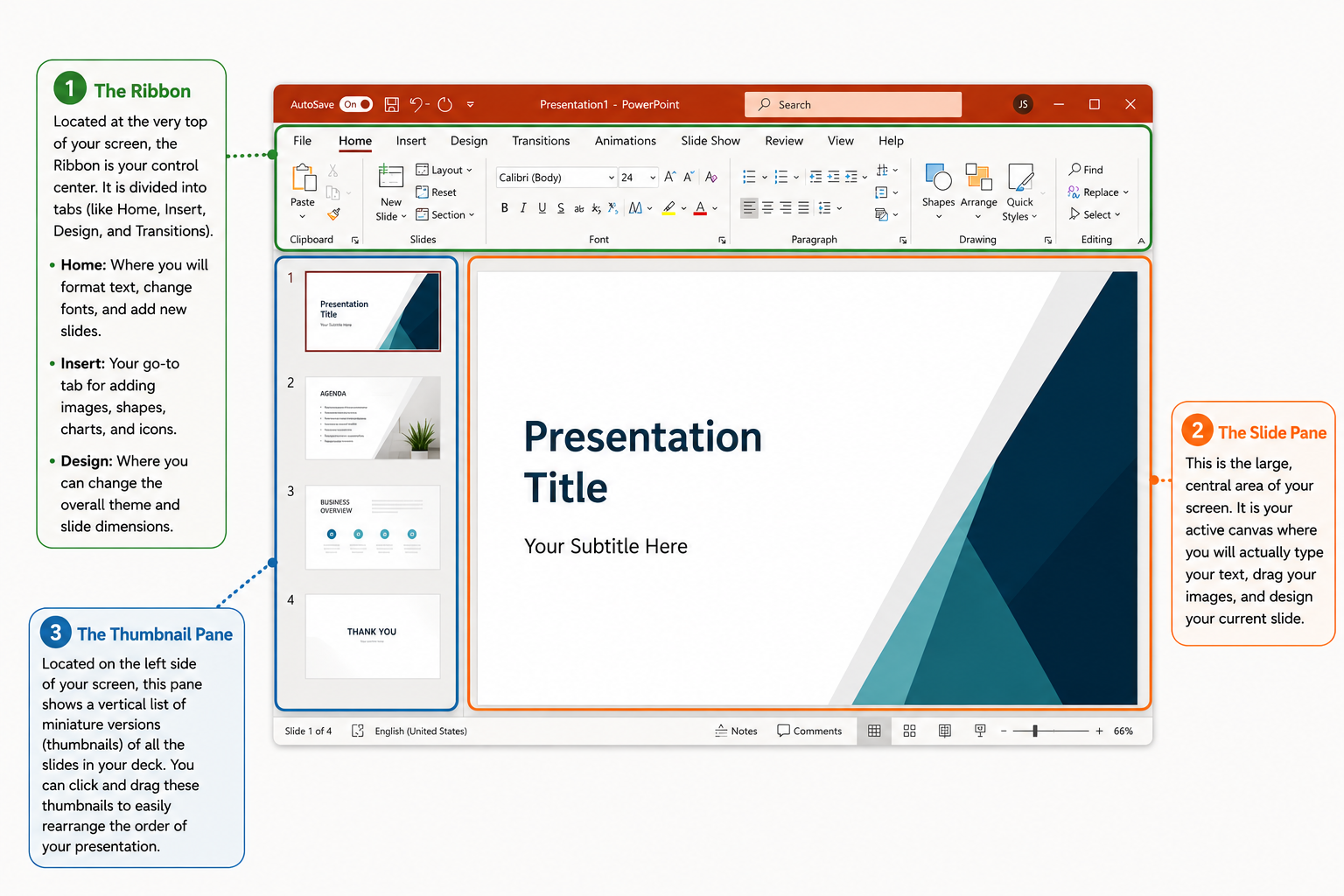Viewport: 1344px width, 896px height.
Task: Switch to the Insert tab
Action: tap(411, 141)
